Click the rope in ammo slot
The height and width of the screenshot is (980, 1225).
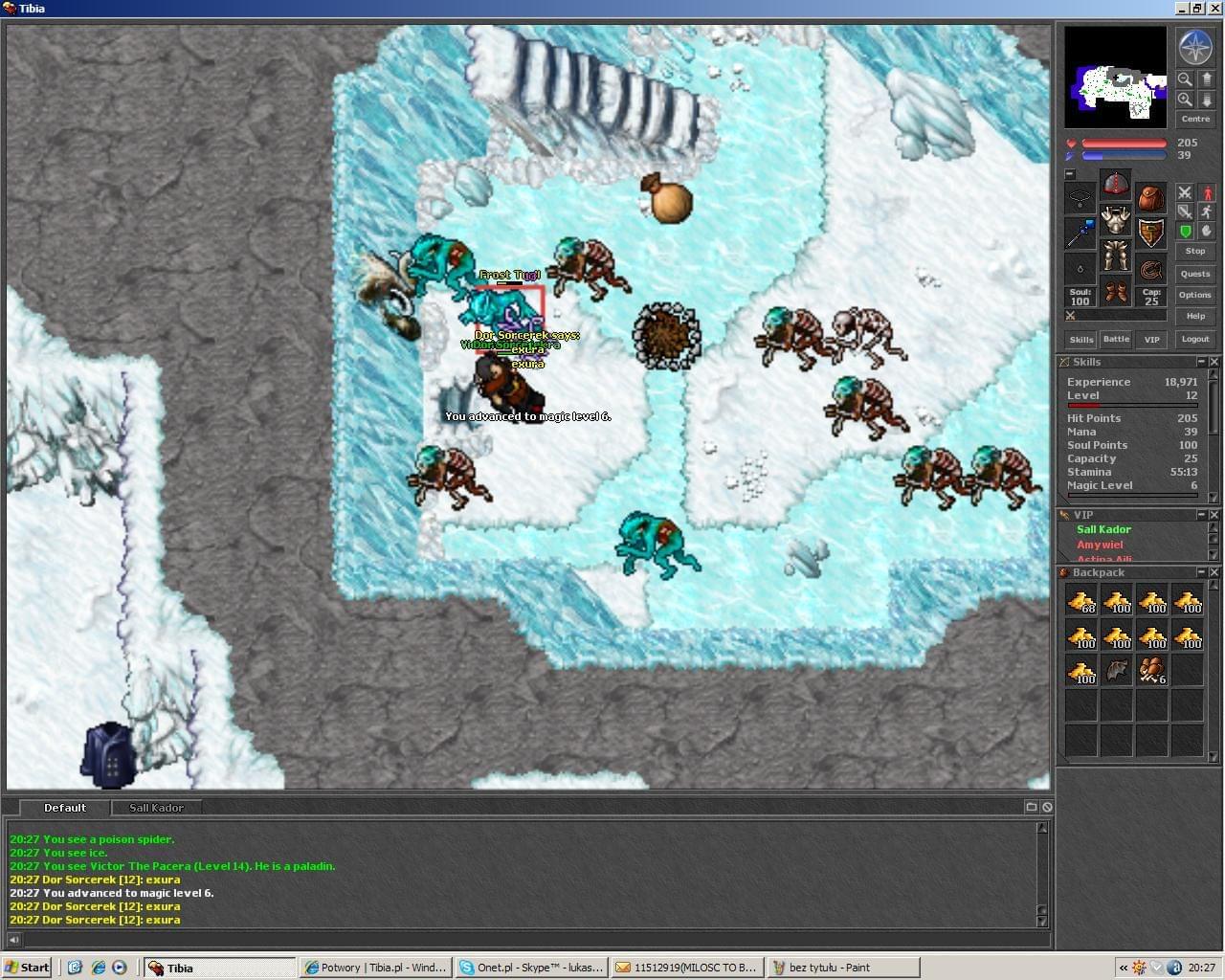click(1150, 269)
